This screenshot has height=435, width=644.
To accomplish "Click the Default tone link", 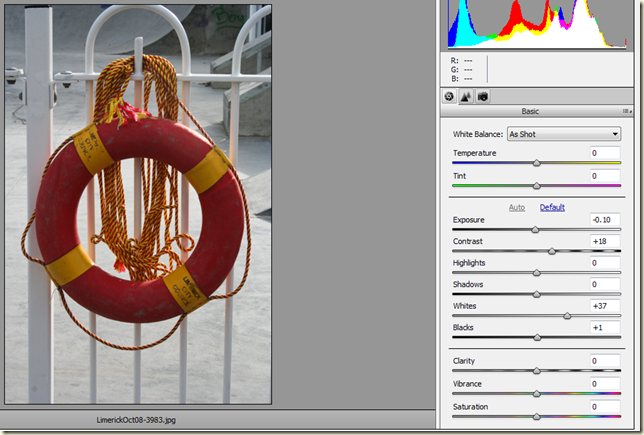I will click(x=552, y=207).
